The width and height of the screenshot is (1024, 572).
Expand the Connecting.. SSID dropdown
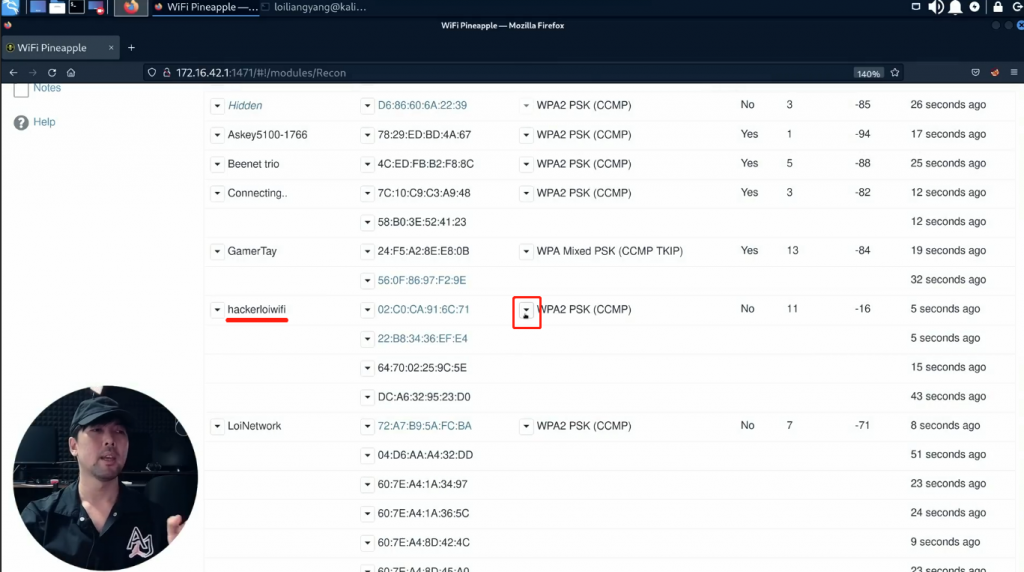click(x=217, y=193)
